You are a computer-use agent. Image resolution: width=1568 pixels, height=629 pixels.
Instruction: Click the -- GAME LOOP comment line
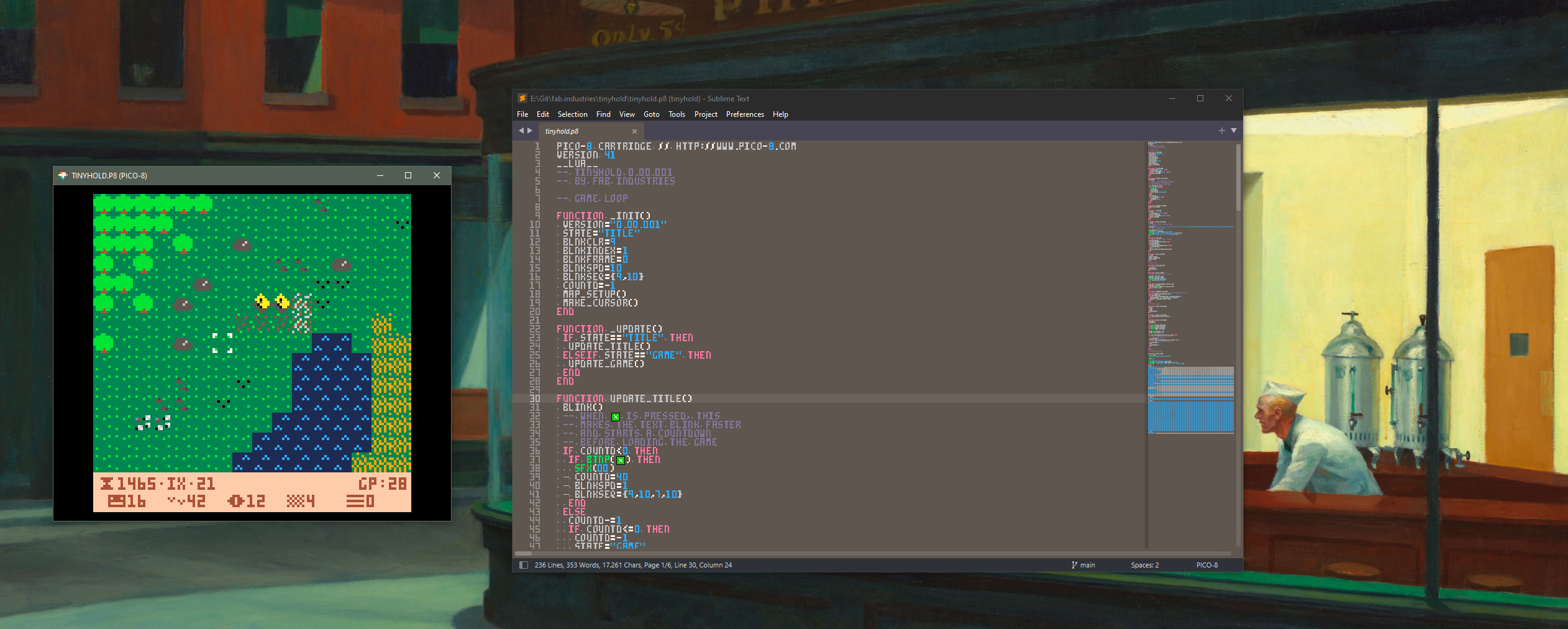click(592, 198)
